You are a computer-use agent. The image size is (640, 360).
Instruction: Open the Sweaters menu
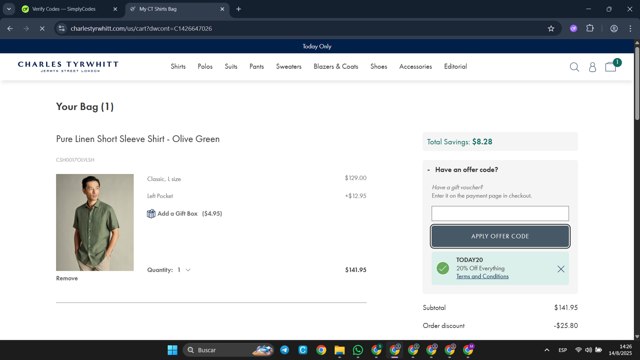click(x=289, y=67)
